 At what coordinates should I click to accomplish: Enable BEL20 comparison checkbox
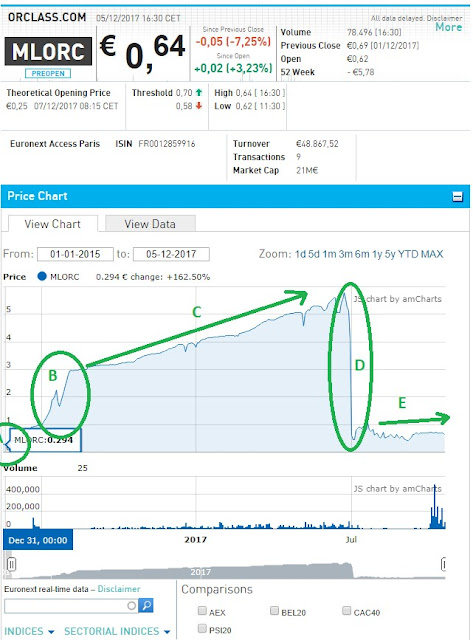click(x=275, y=611)
